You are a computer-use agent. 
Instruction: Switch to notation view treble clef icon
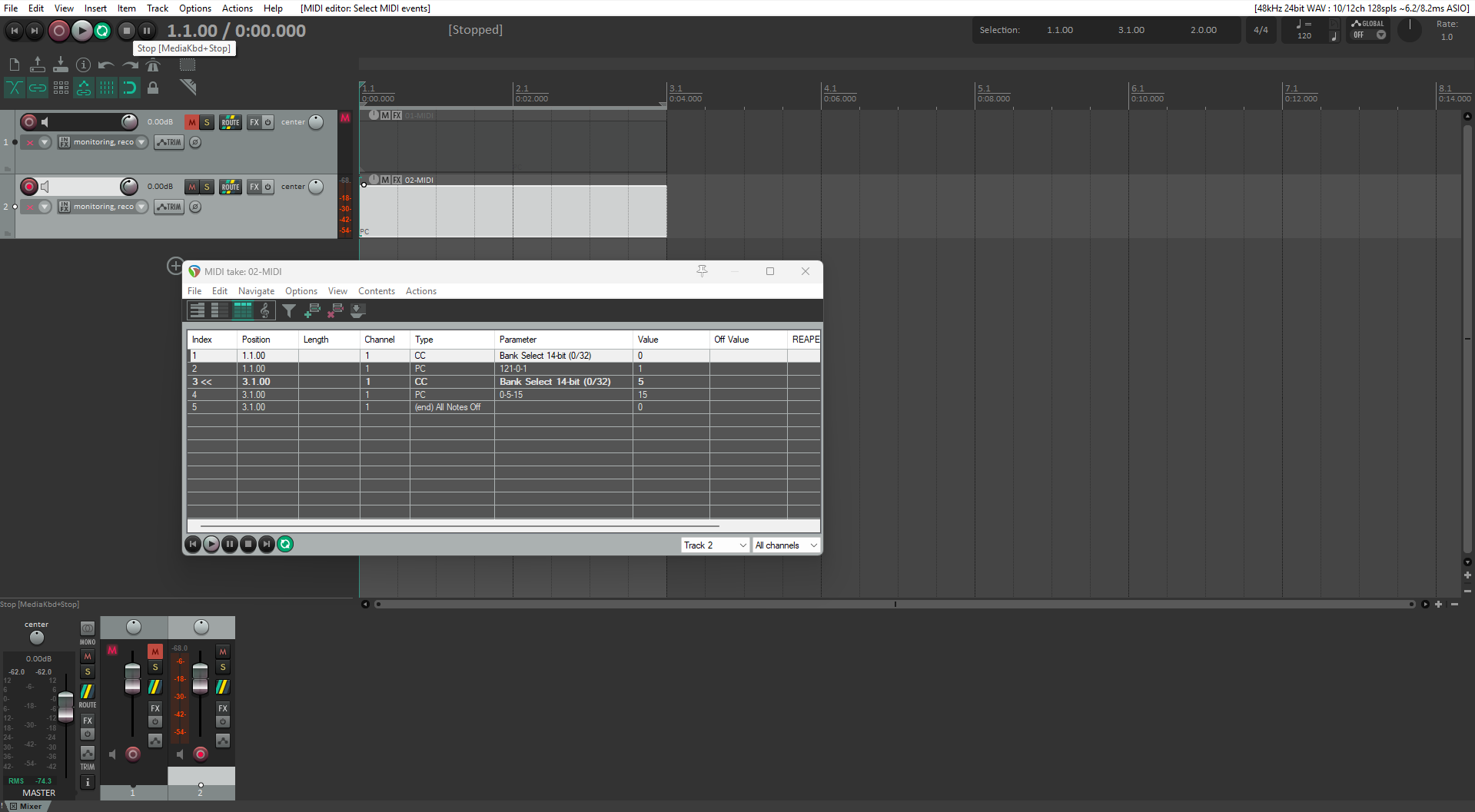(x=265, y=310)
